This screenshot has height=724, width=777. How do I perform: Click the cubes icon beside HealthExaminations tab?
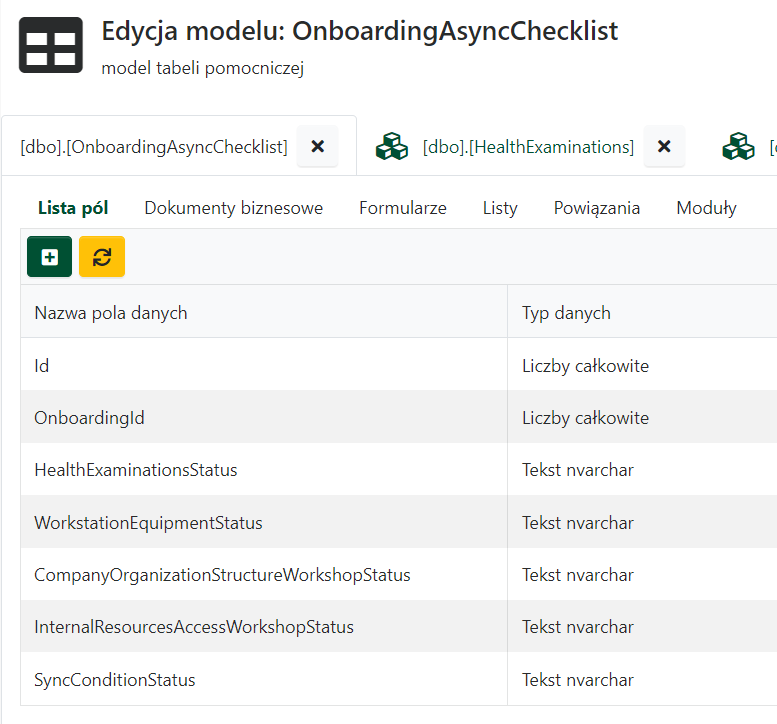[392, 147]
